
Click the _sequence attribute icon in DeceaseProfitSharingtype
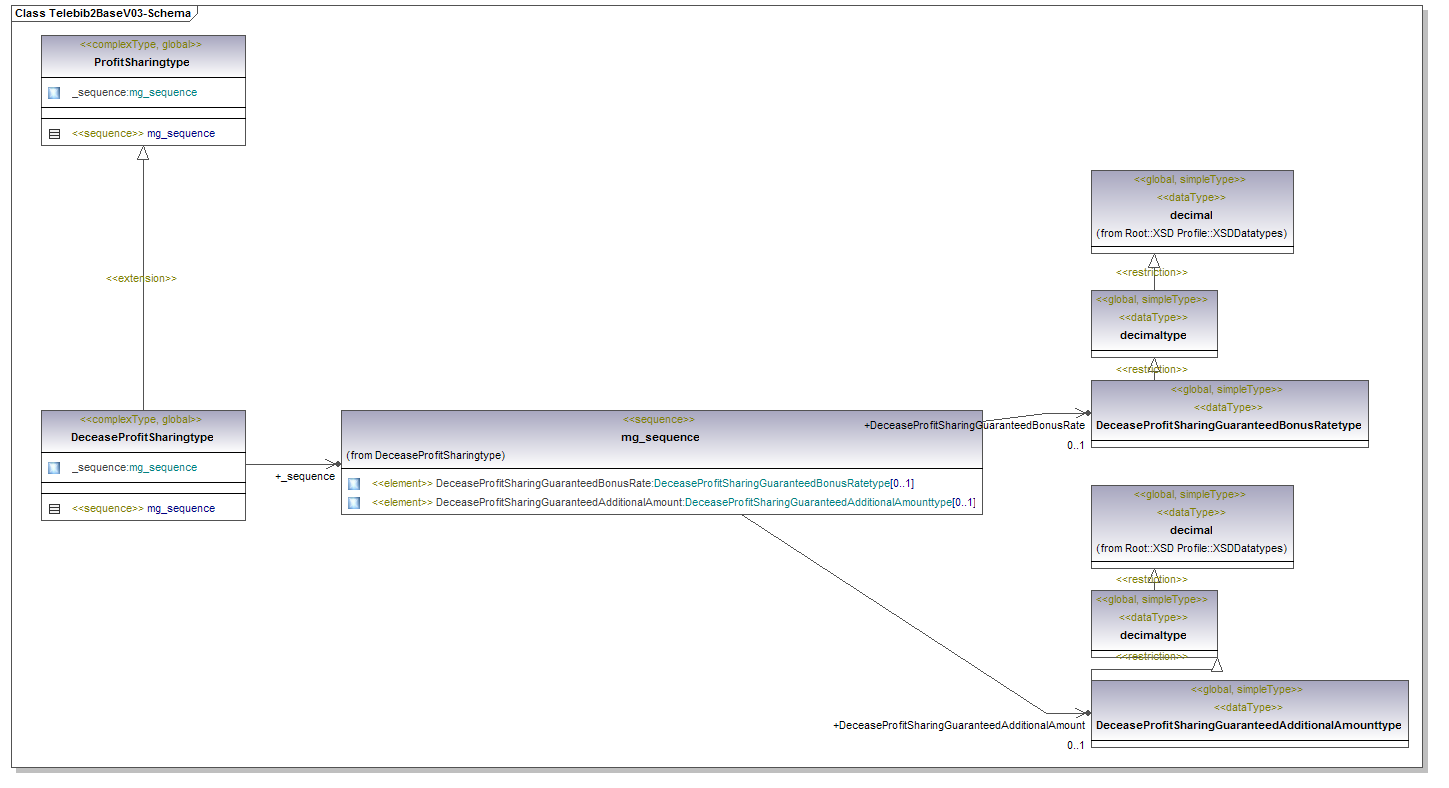point(54,468)
